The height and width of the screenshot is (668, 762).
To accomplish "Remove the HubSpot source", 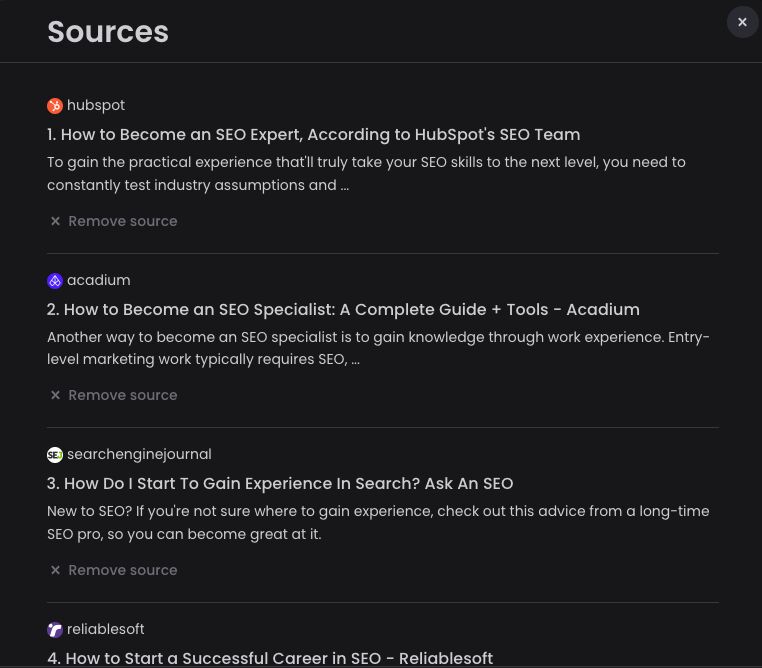I will coord(122,221).
